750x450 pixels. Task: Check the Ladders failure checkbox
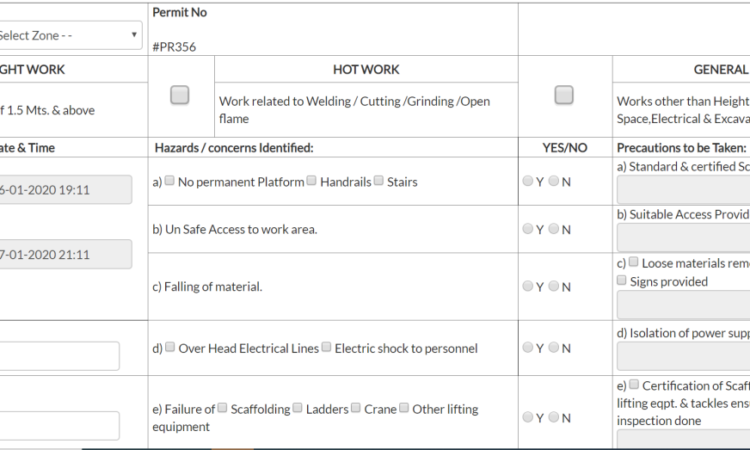pos(298,408)
